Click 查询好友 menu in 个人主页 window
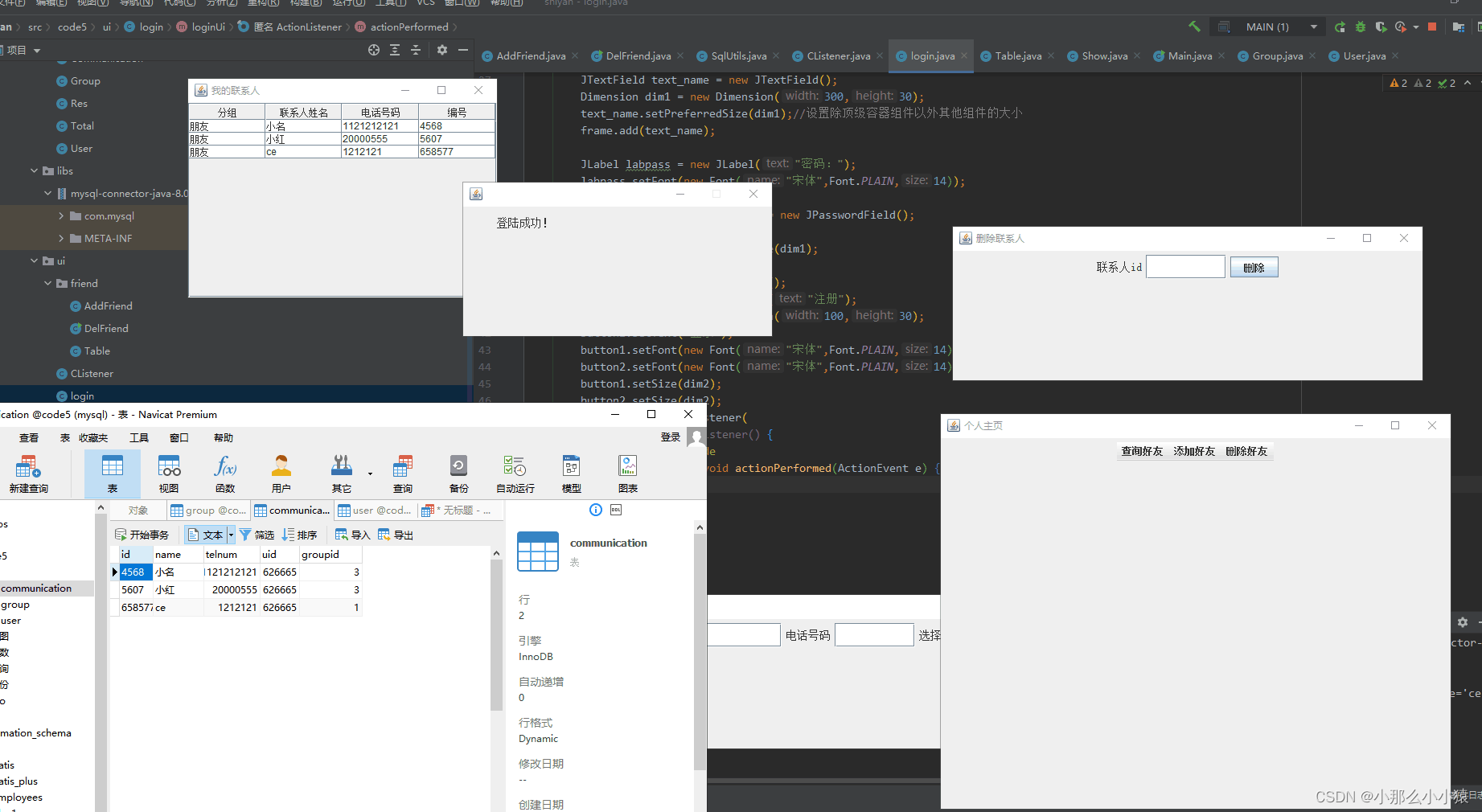The image size is (1482, 812). point(1142,451)
